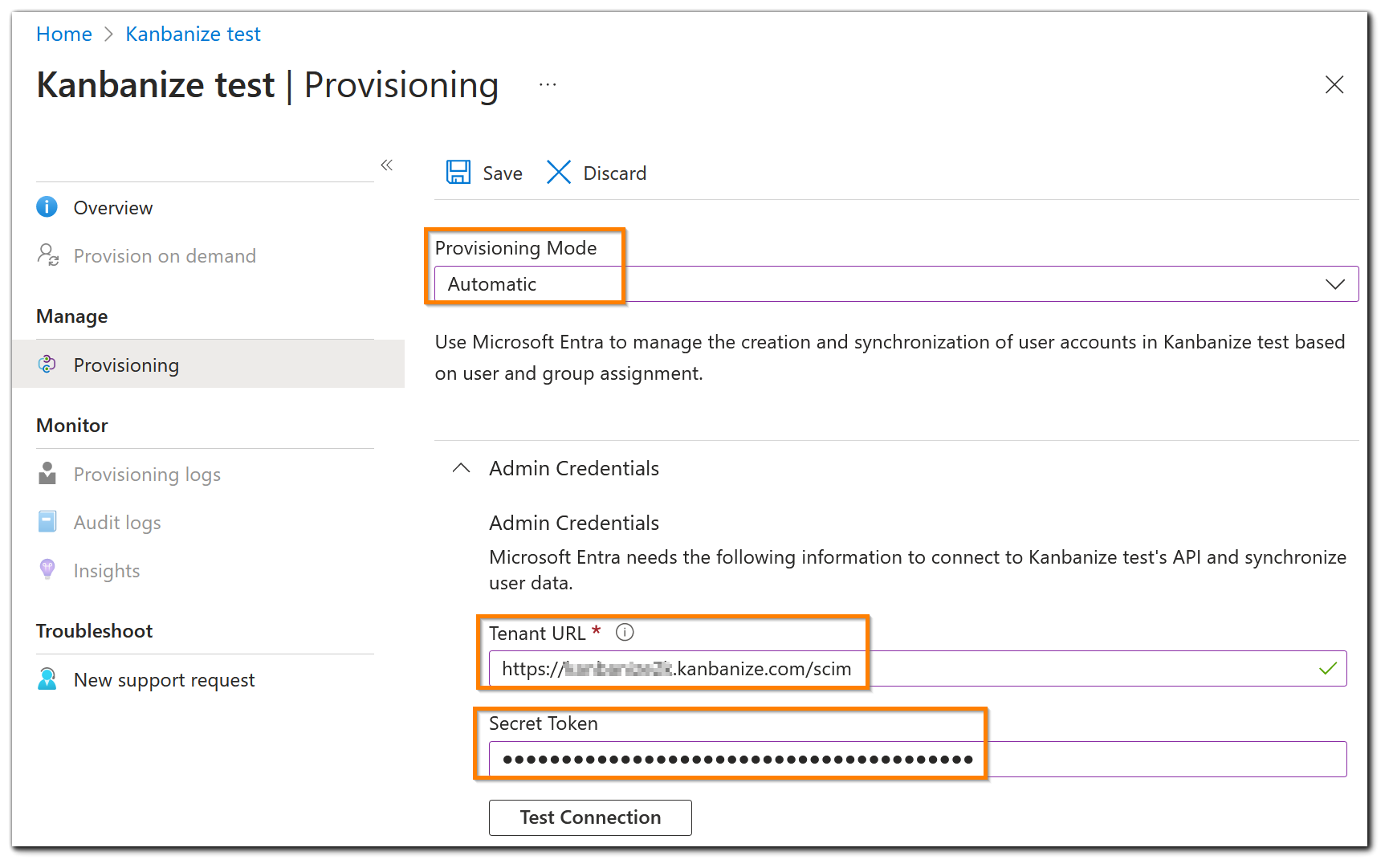The image size is (1389, 868).
Task: Click the Tenant URL label
Action: [x=537, y=634]
